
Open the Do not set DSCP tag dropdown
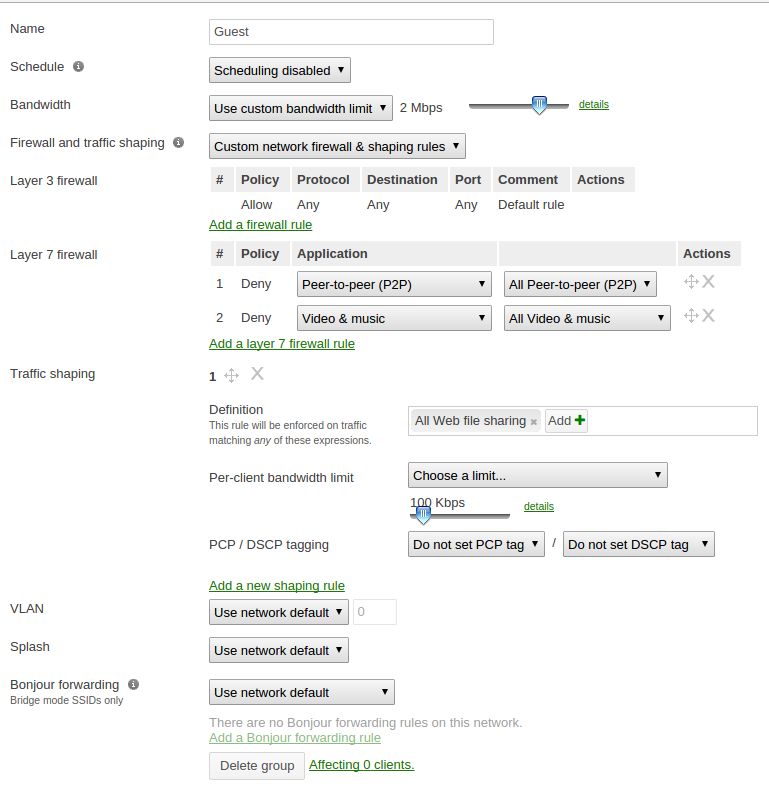[638, 545]
